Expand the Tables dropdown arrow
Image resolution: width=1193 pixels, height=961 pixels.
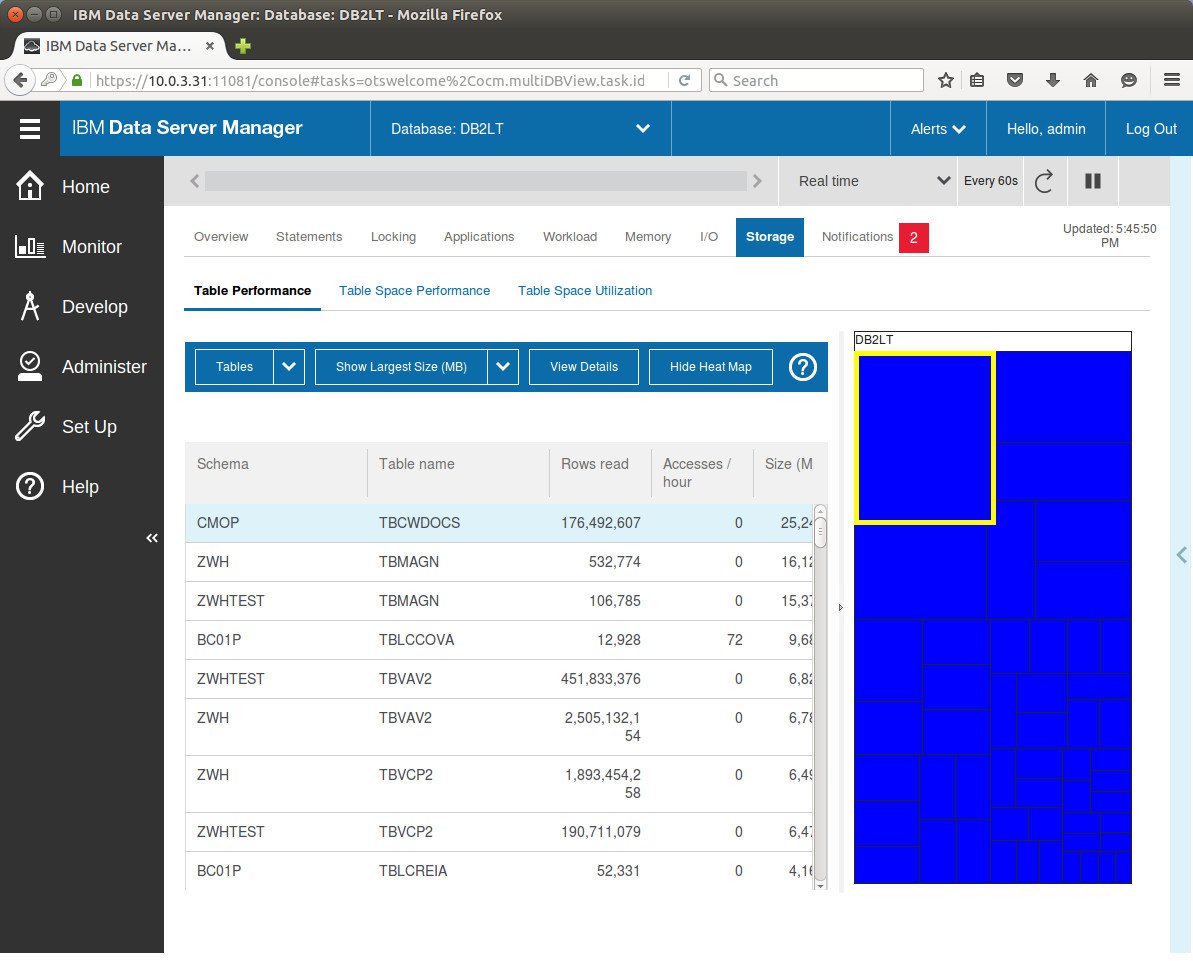click(x=289, y=367)
